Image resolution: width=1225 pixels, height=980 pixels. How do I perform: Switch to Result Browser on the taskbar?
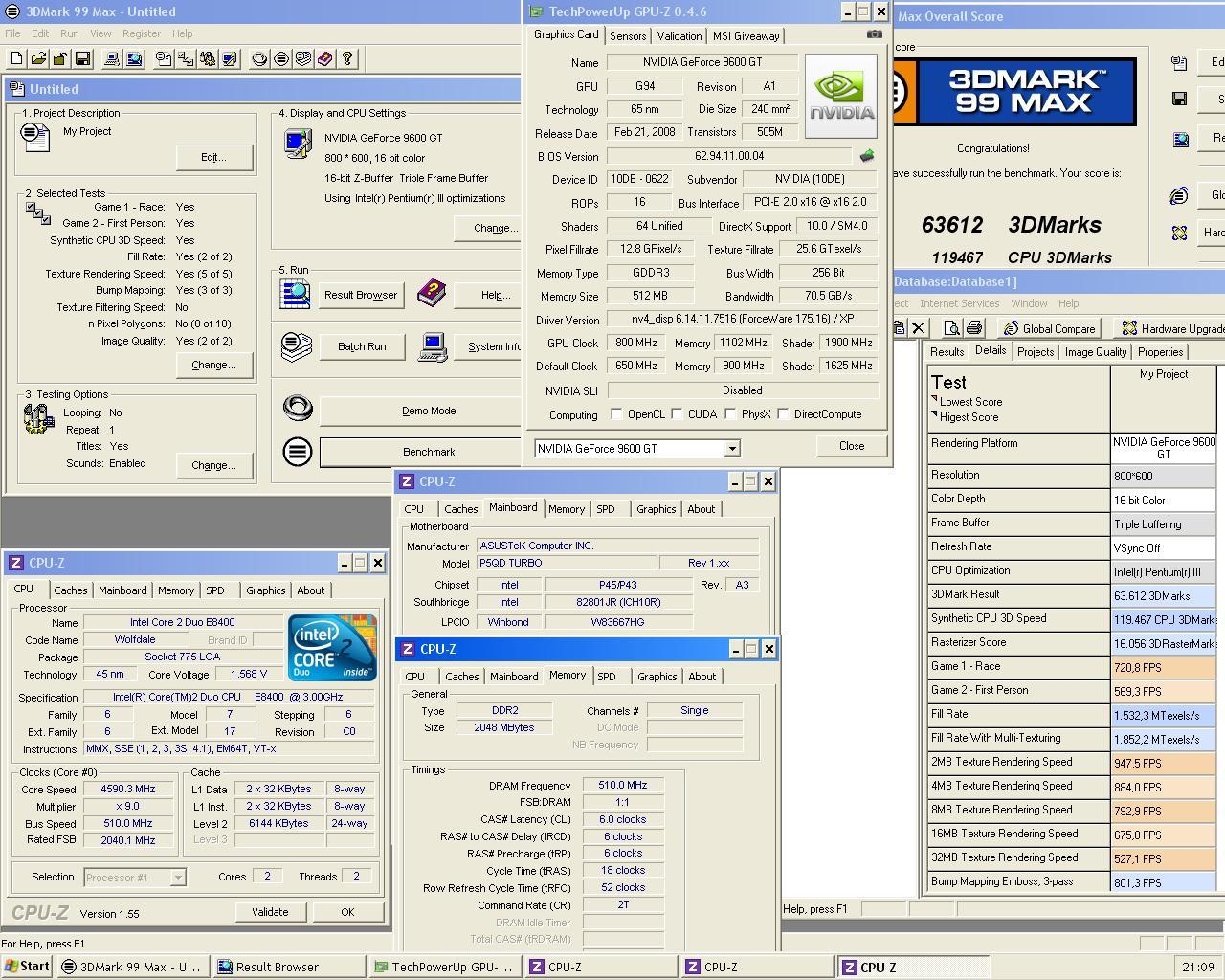289,968
